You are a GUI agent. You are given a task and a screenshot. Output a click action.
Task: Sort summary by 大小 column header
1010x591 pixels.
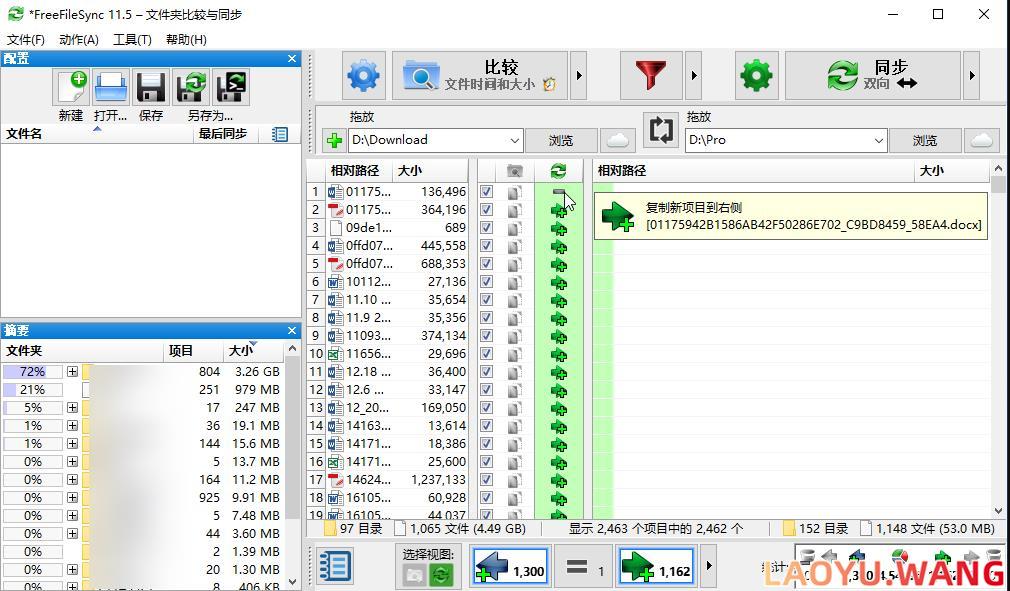[x=253, y=350]
